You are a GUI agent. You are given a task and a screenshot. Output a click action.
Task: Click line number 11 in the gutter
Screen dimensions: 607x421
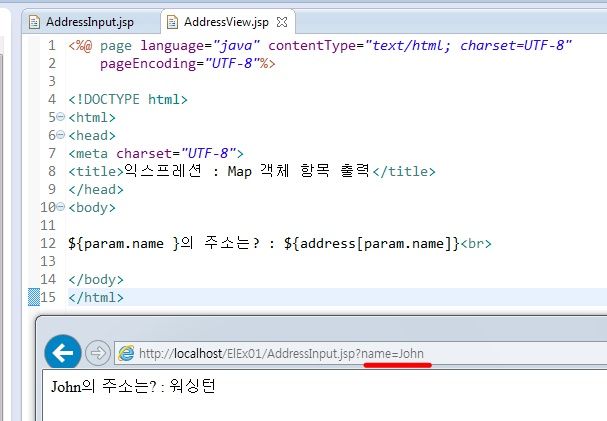[48, 226]
